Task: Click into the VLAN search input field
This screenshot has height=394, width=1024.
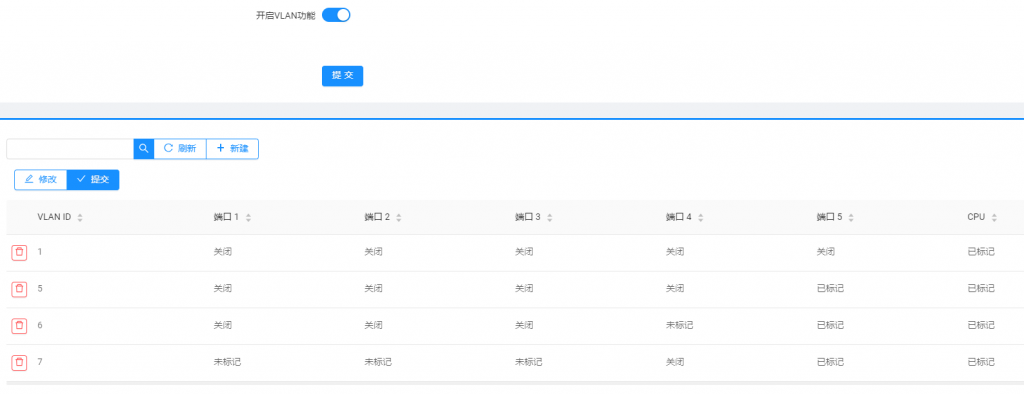Action: [70, 148]
